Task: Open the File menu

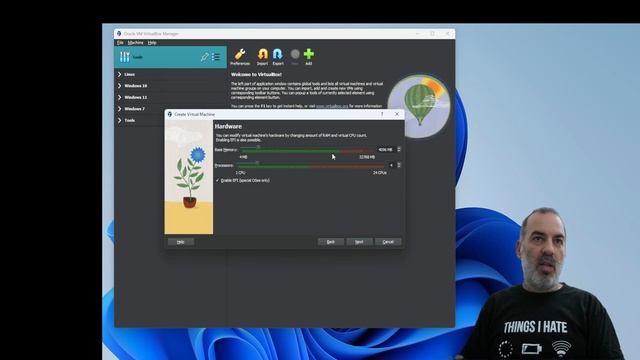Action: (120, 42)
